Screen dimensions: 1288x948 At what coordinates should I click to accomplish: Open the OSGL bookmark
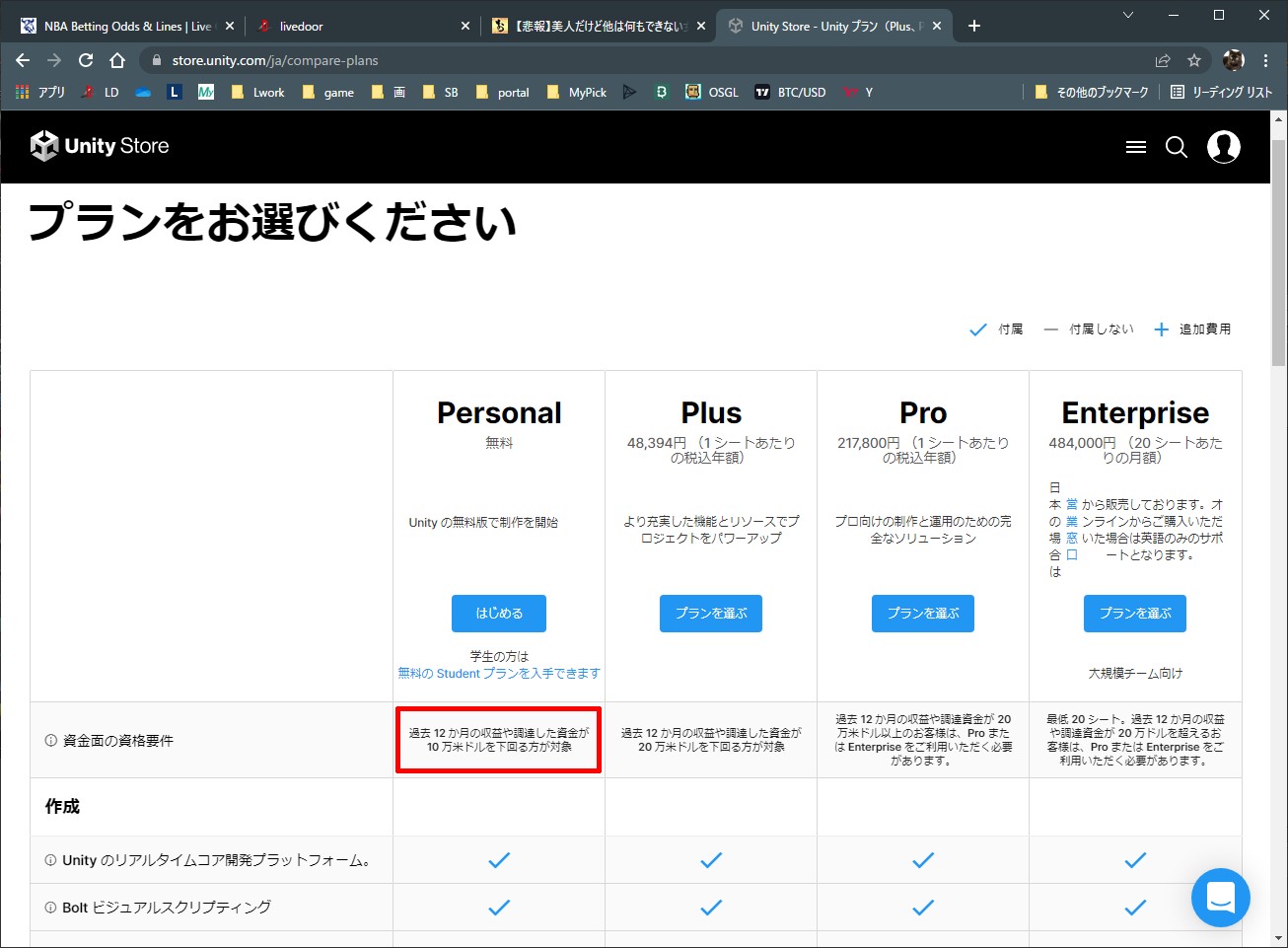[712, 92]
